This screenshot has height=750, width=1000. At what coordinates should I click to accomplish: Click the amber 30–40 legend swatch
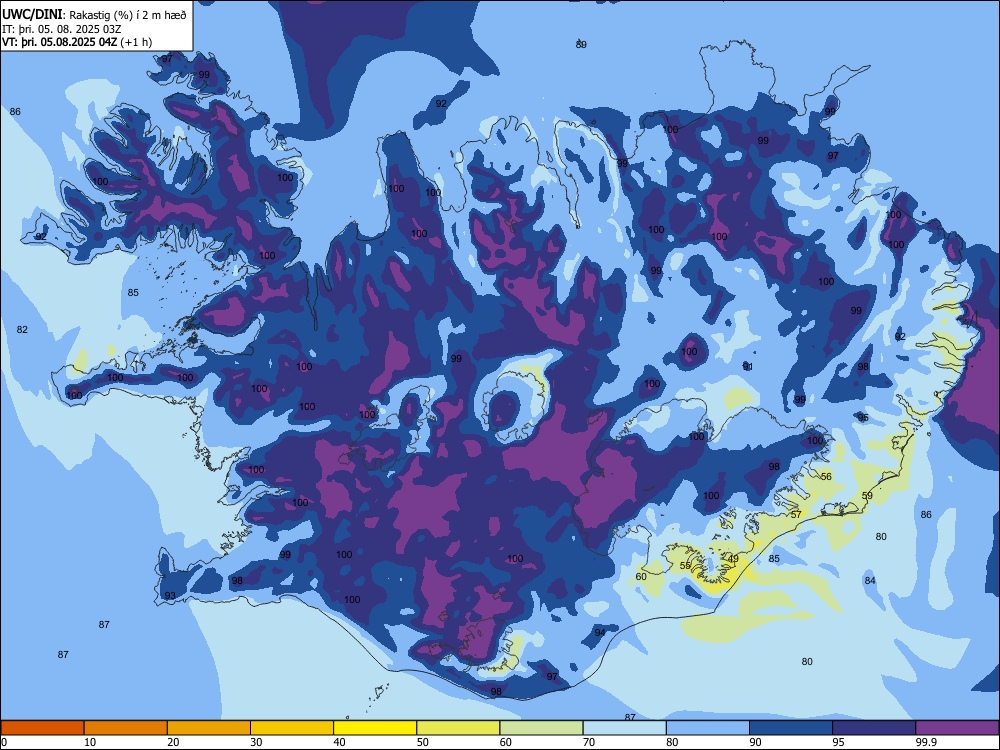292,728
